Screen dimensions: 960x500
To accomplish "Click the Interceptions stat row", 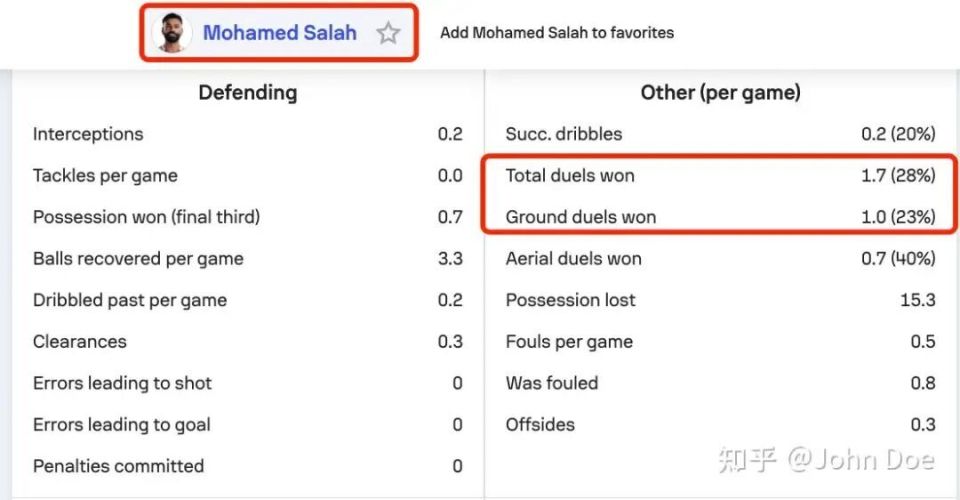I will point(248,134).
